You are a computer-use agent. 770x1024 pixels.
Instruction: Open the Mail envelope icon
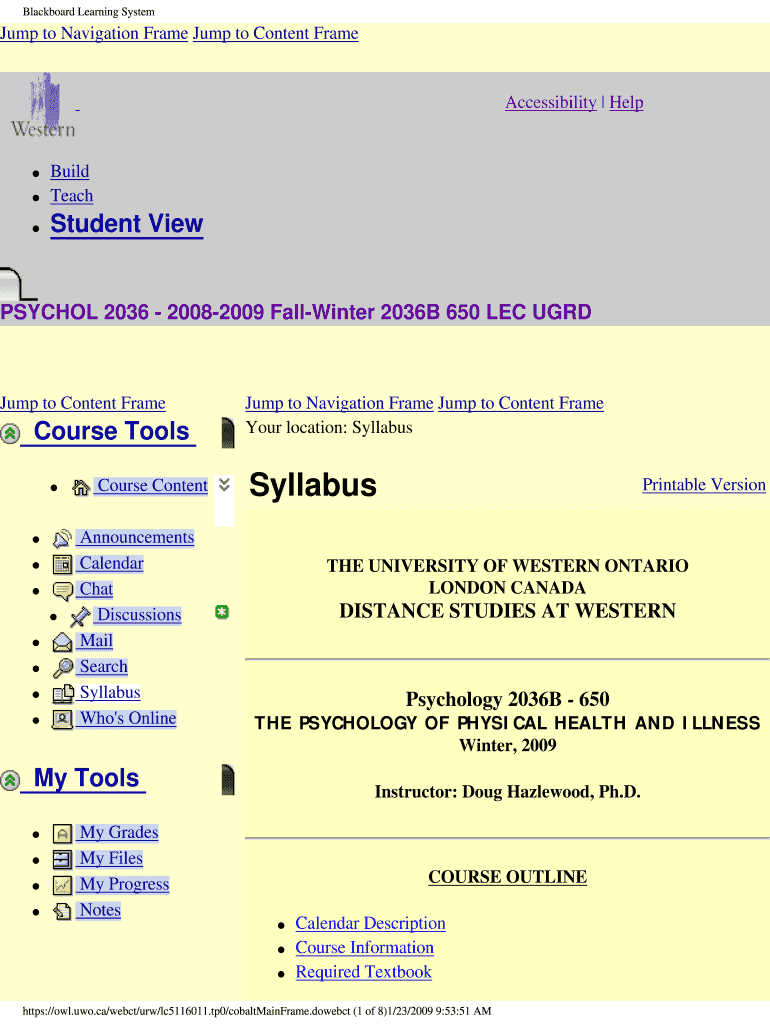pyautogui.click(x=62, y=641)
